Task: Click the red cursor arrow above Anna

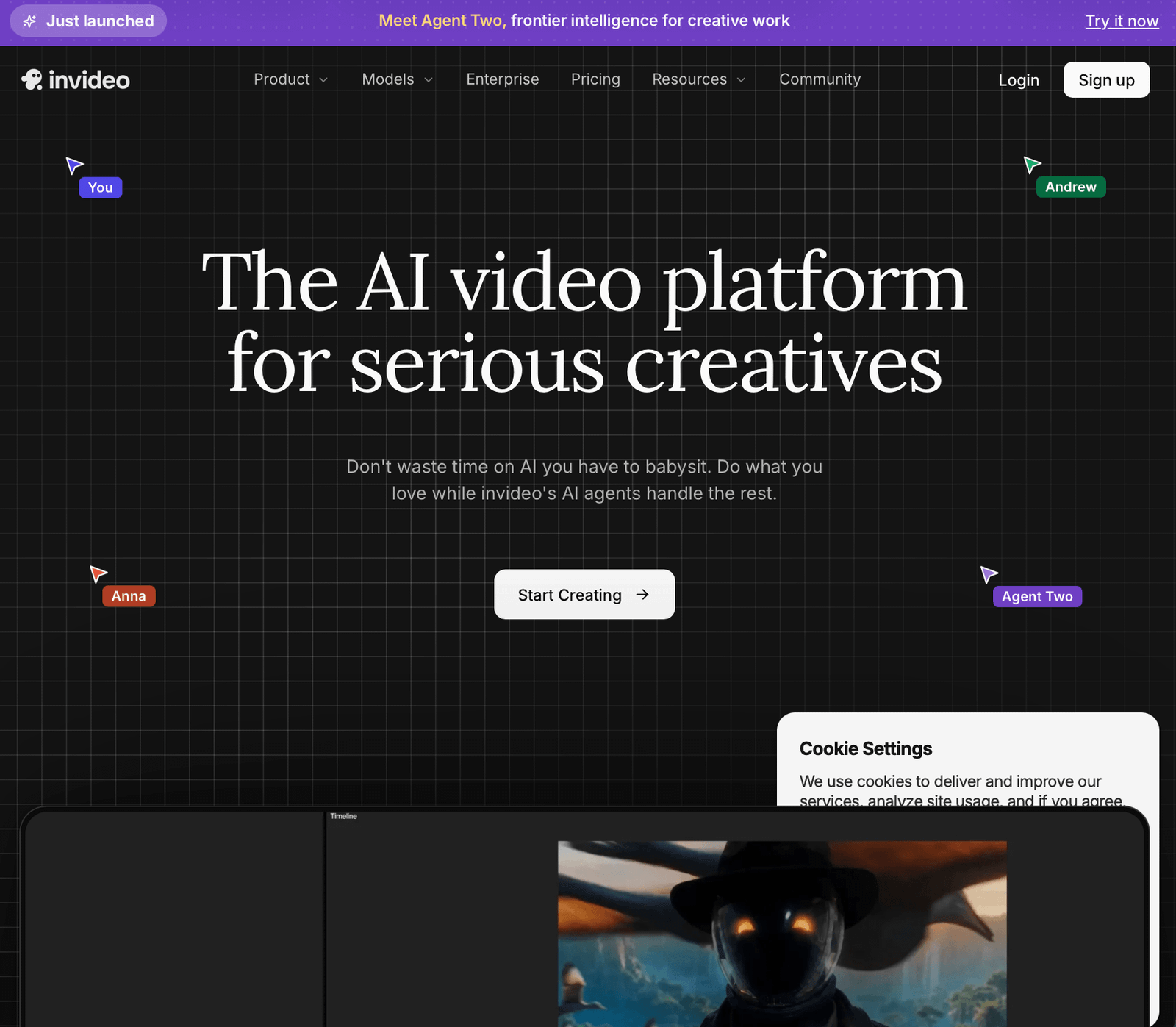Action: 98,573
